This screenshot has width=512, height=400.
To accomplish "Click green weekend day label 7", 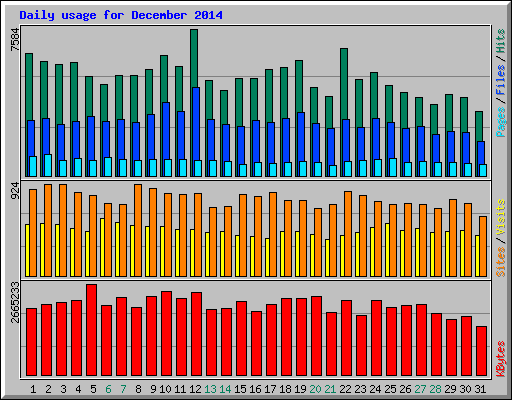I will coord(123,389).
